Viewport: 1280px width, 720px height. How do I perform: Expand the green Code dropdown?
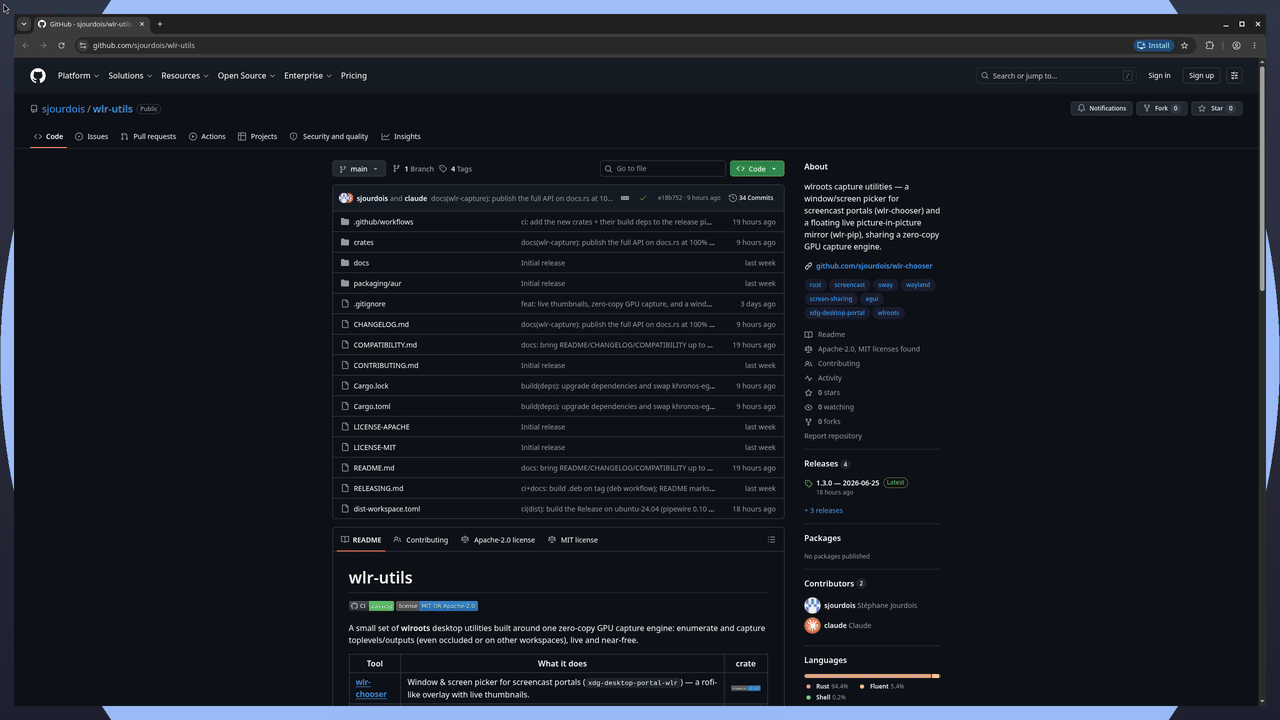point(757,169)
